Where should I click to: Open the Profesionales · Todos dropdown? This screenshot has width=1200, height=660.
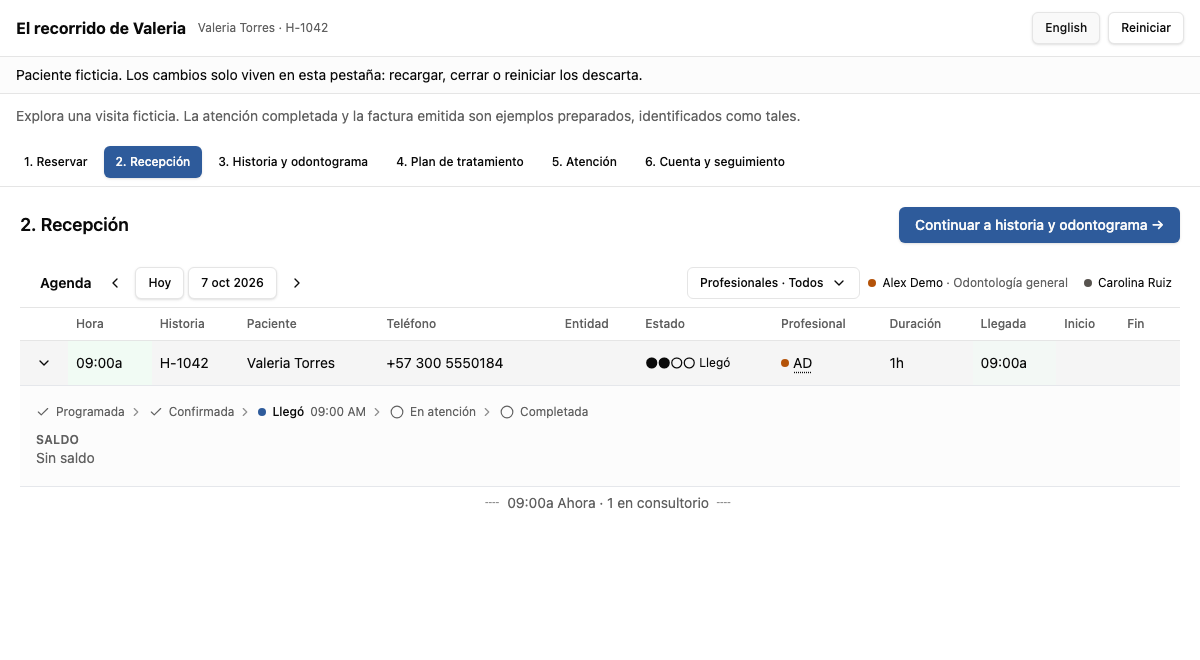[x=773, y=283]
